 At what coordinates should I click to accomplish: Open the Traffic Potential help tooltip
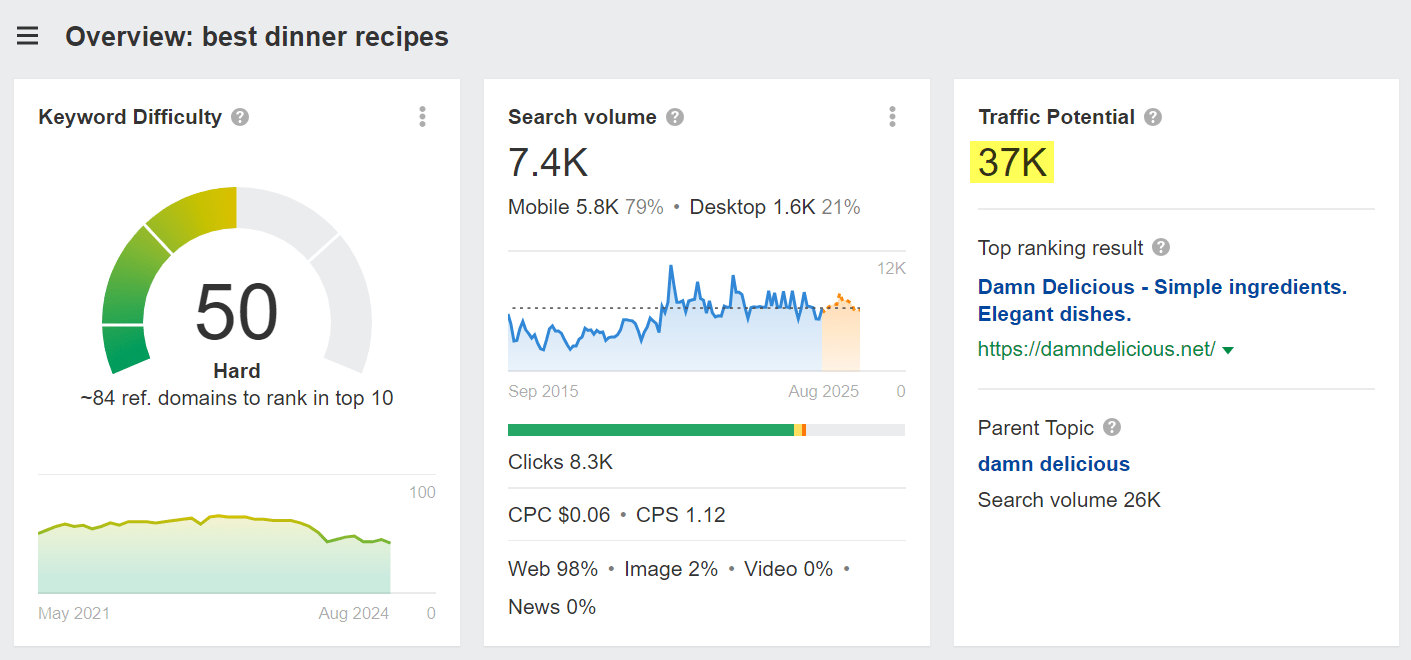click(x=1153, y=117)
